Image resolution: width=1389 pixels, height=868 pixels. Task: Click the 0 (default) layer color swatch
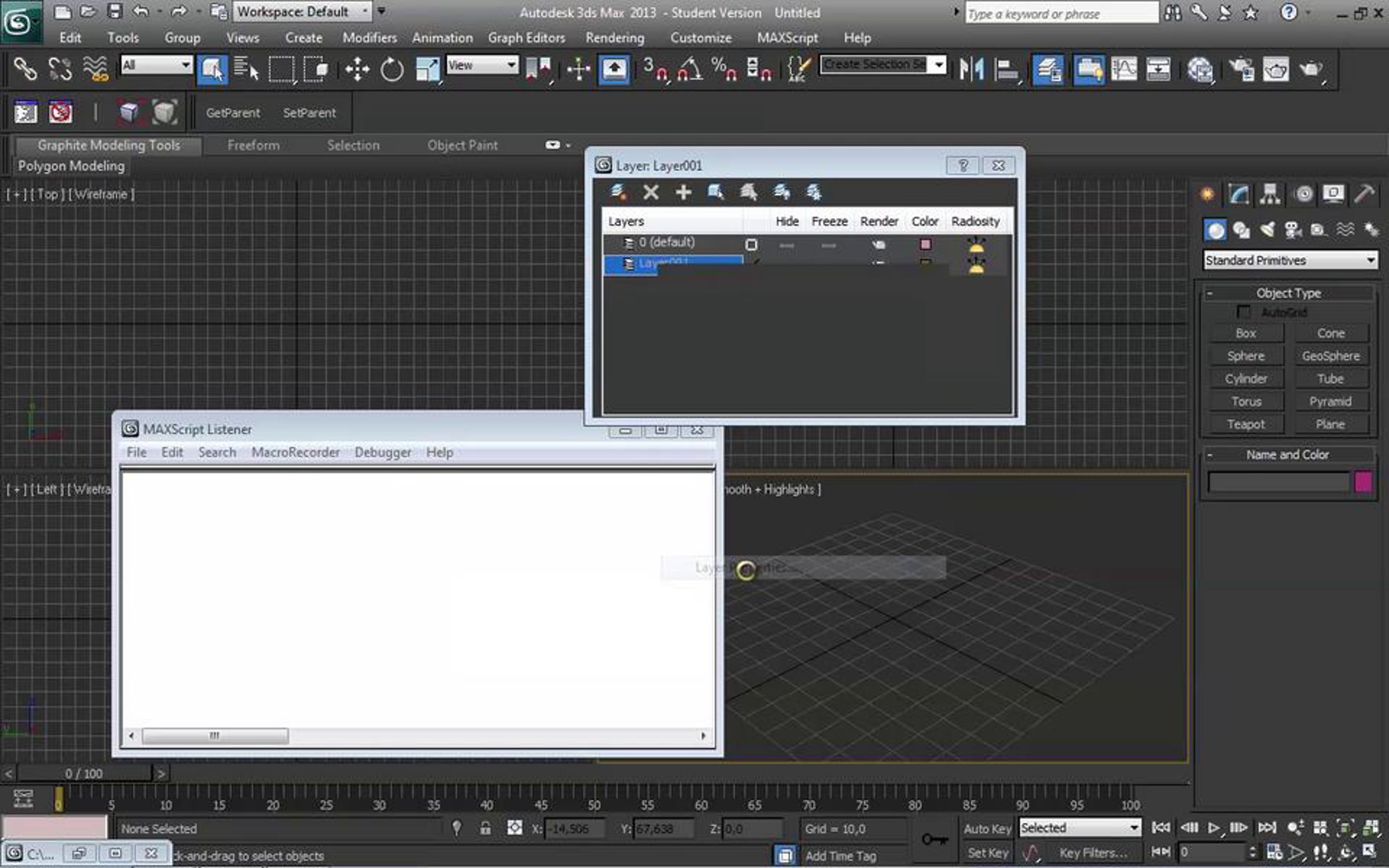(925, 244)
